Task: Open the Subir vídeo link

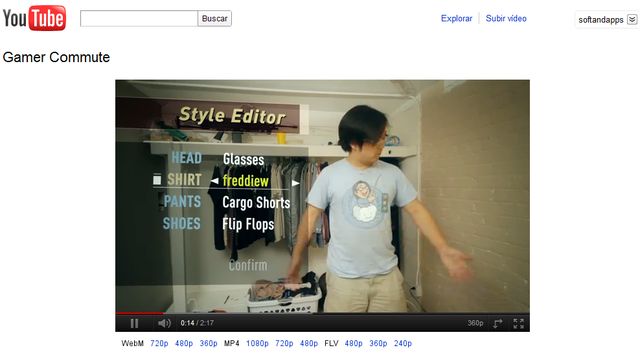Action: point(506,18)
